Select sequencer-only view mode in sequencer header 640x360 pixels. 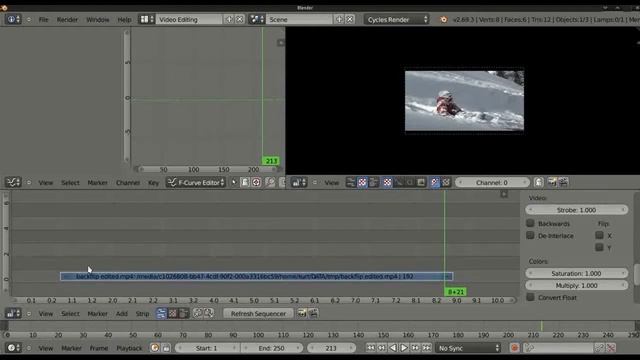161,313
